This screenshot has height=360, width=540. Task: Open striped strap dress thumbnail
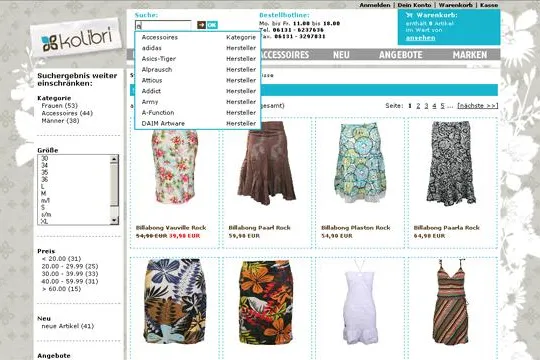tap(451, 302)
